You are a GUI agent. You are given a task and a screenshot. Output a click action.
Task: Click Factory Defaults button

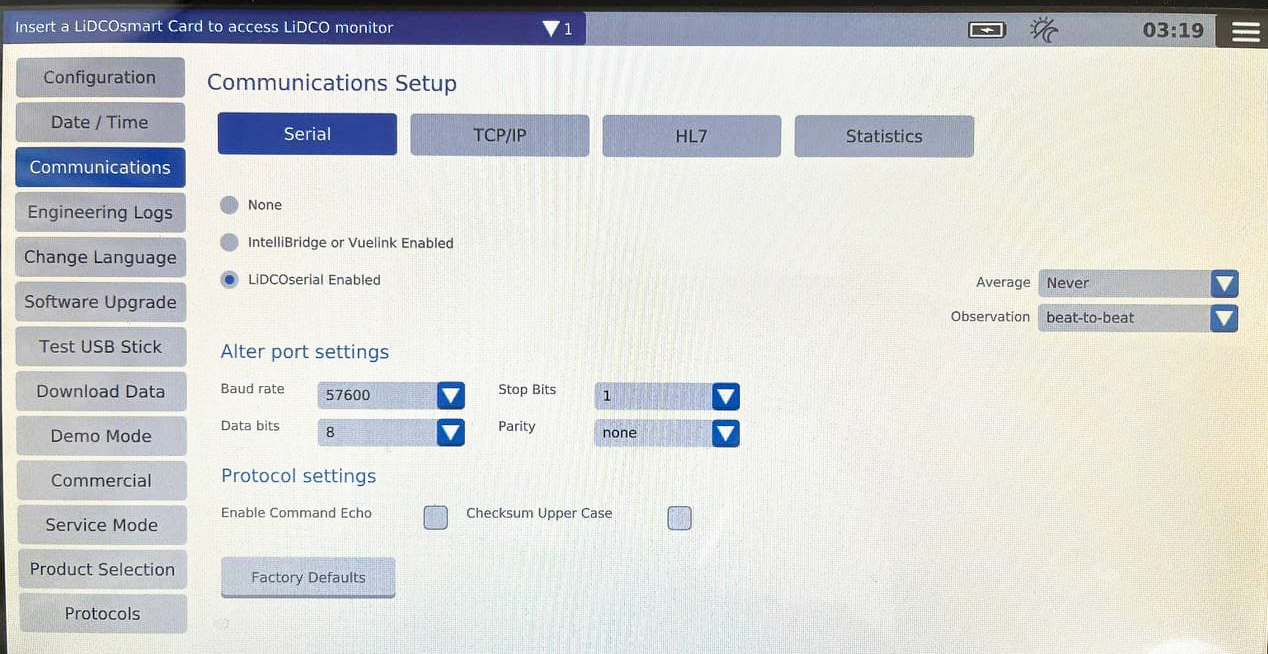pyautogui.click(x=308, y=577)
